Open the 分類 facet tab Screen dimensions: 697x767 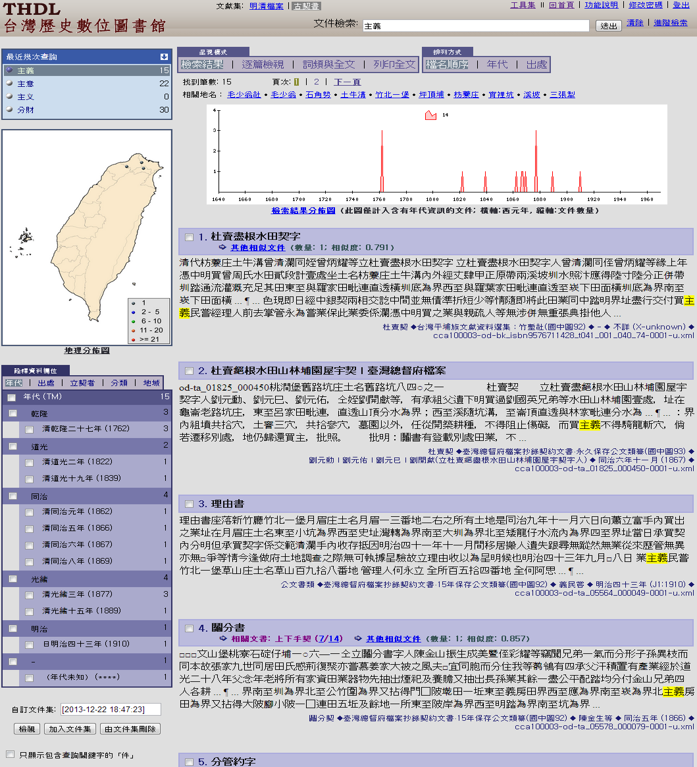point(119,383)
